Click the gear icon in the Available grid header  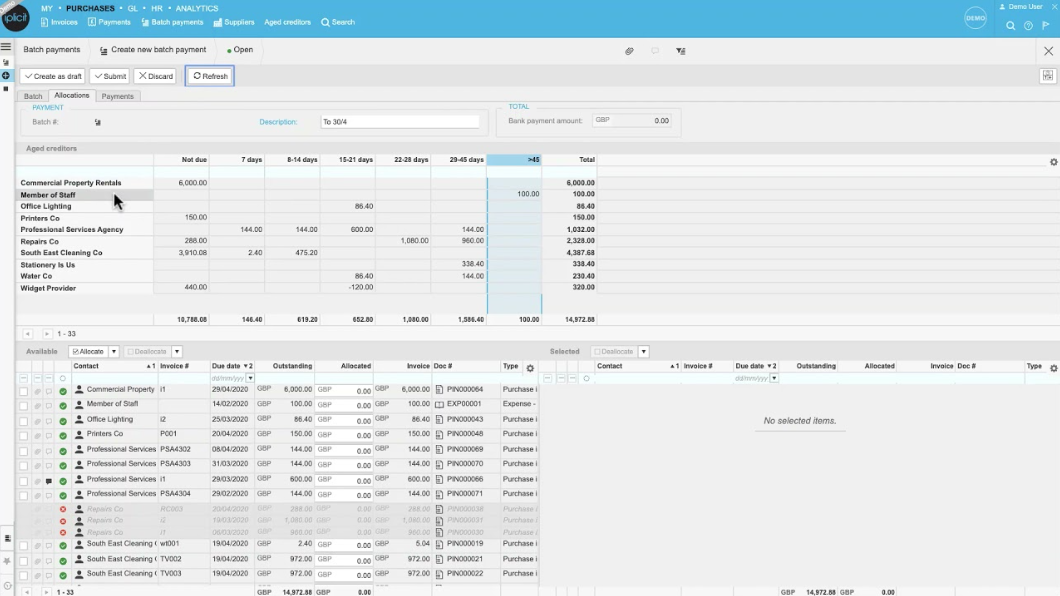[x=529, y=366]
